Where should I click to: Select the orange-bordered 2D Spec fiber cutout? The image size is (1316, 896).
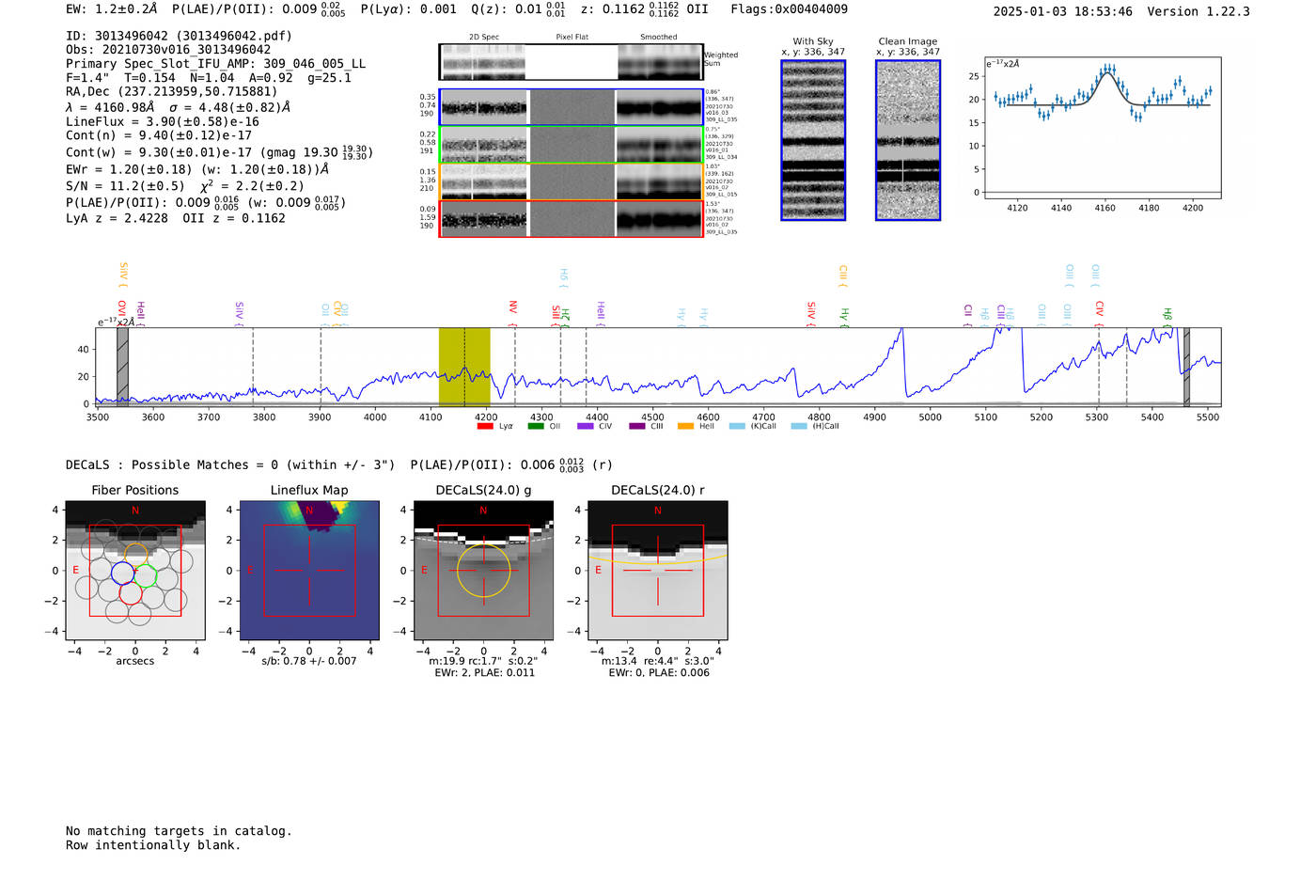(x=483, y=181)
